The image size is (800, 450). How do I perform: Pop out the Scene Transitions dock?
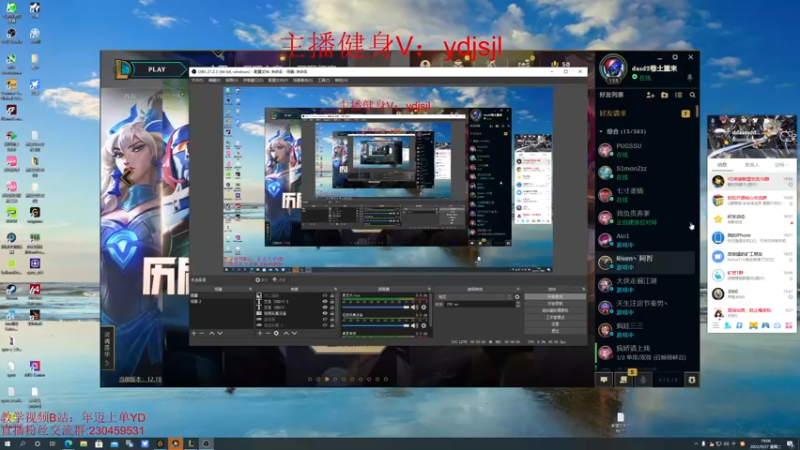pyautogui.click(x=518, y=289)
